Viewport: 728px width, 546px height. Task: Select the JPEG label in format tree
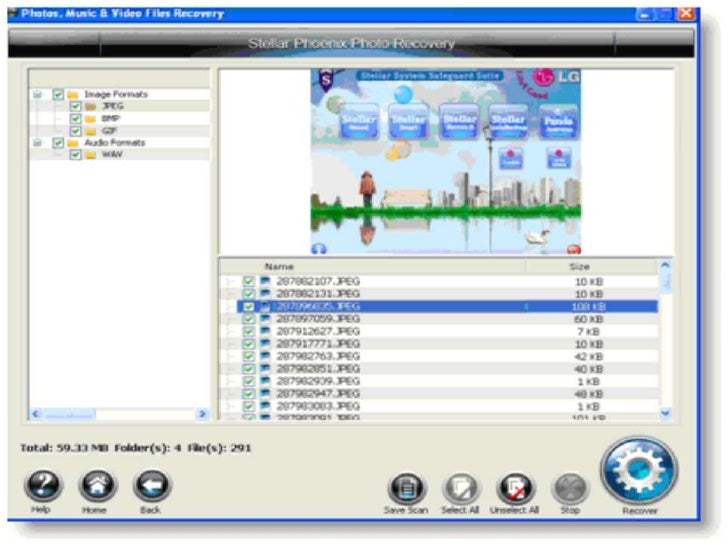113,106
